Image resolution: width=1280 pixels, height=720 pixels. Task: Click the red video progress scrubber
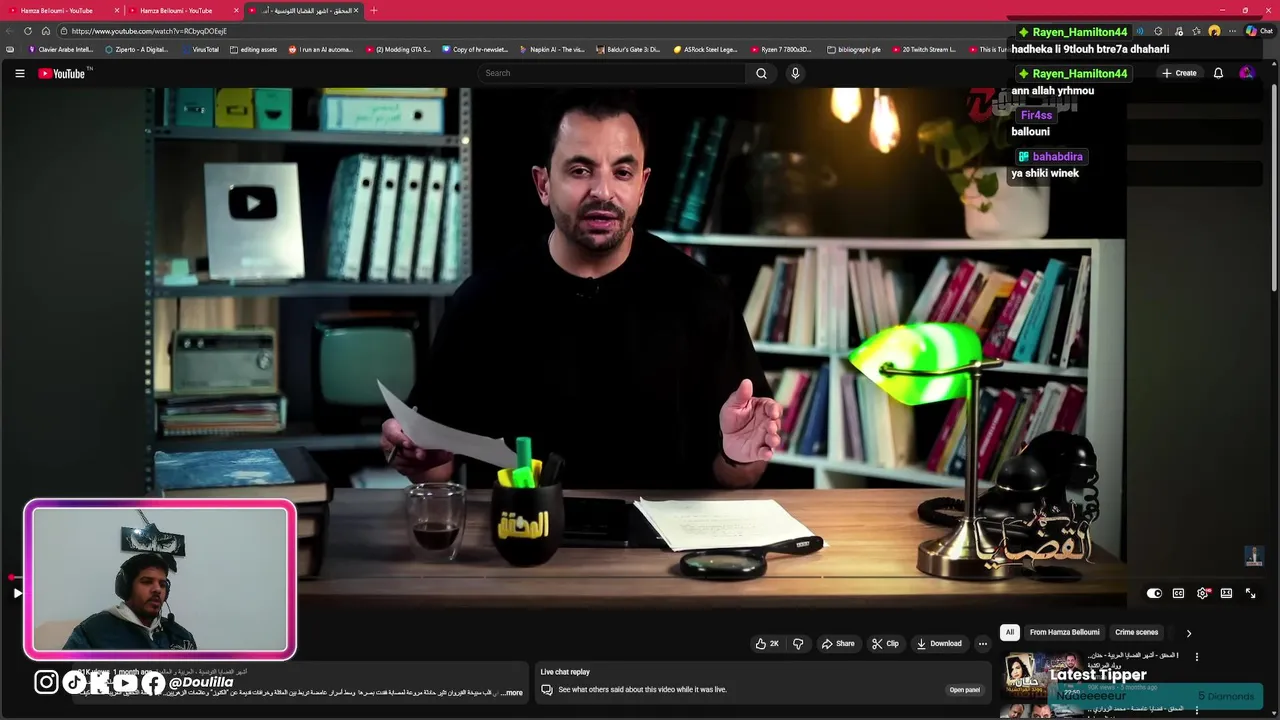(12, 578)
